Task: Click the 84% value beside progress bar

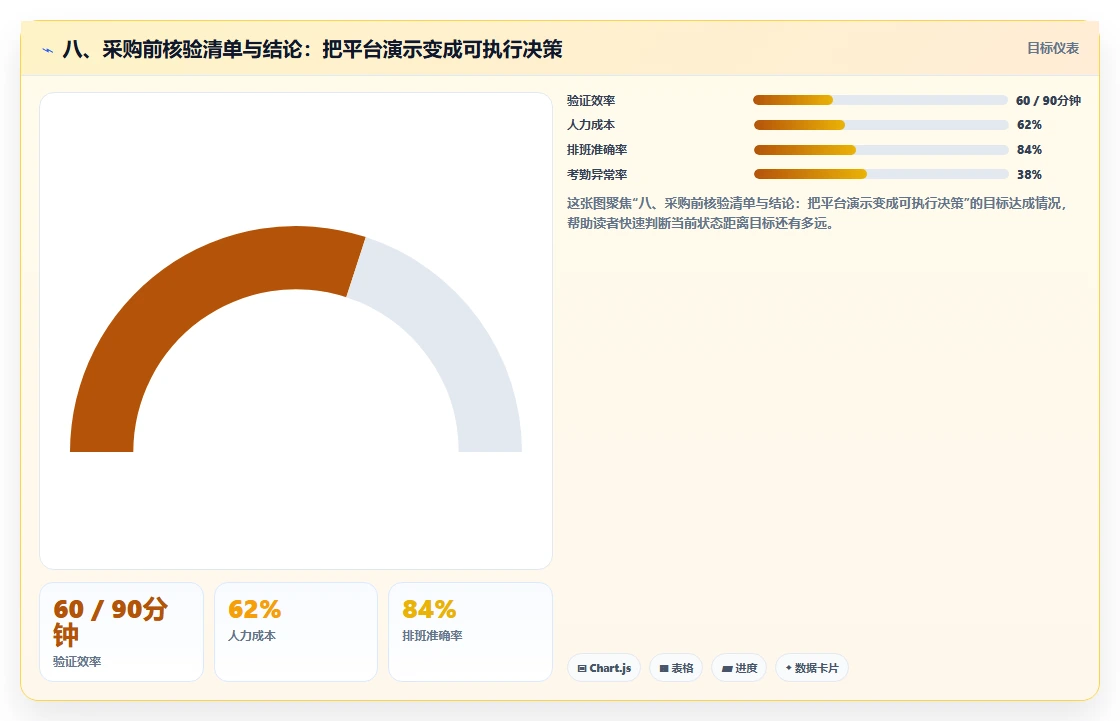Action: click(1029, 150)
